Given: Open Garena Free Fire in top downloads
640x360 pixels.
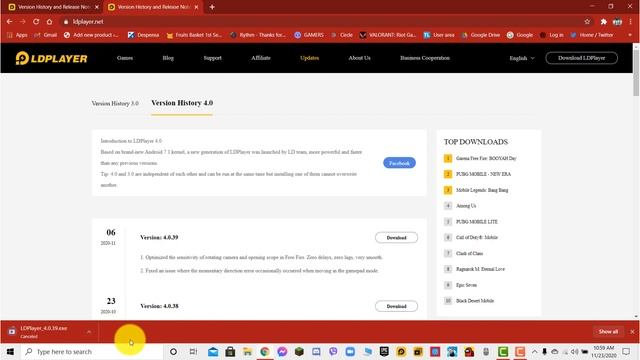Looking at the screenshot, I should coord(486,158).
